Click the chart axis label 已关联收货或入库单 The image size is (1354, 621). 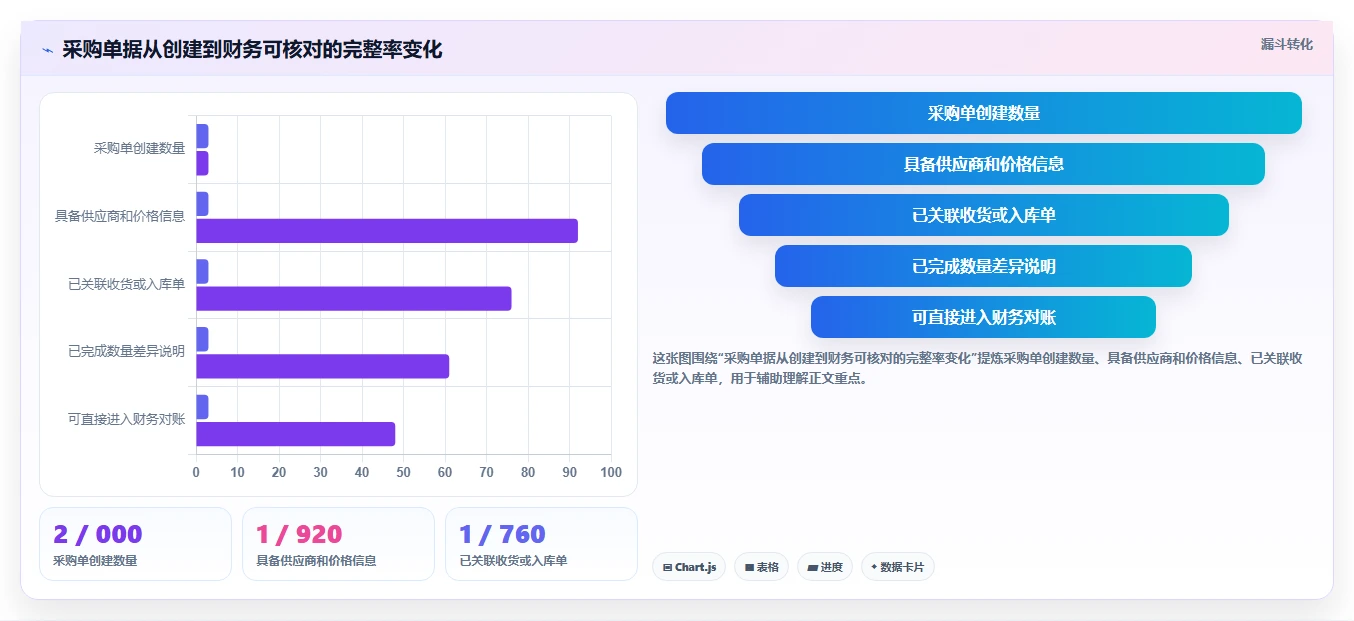(126, 284)
